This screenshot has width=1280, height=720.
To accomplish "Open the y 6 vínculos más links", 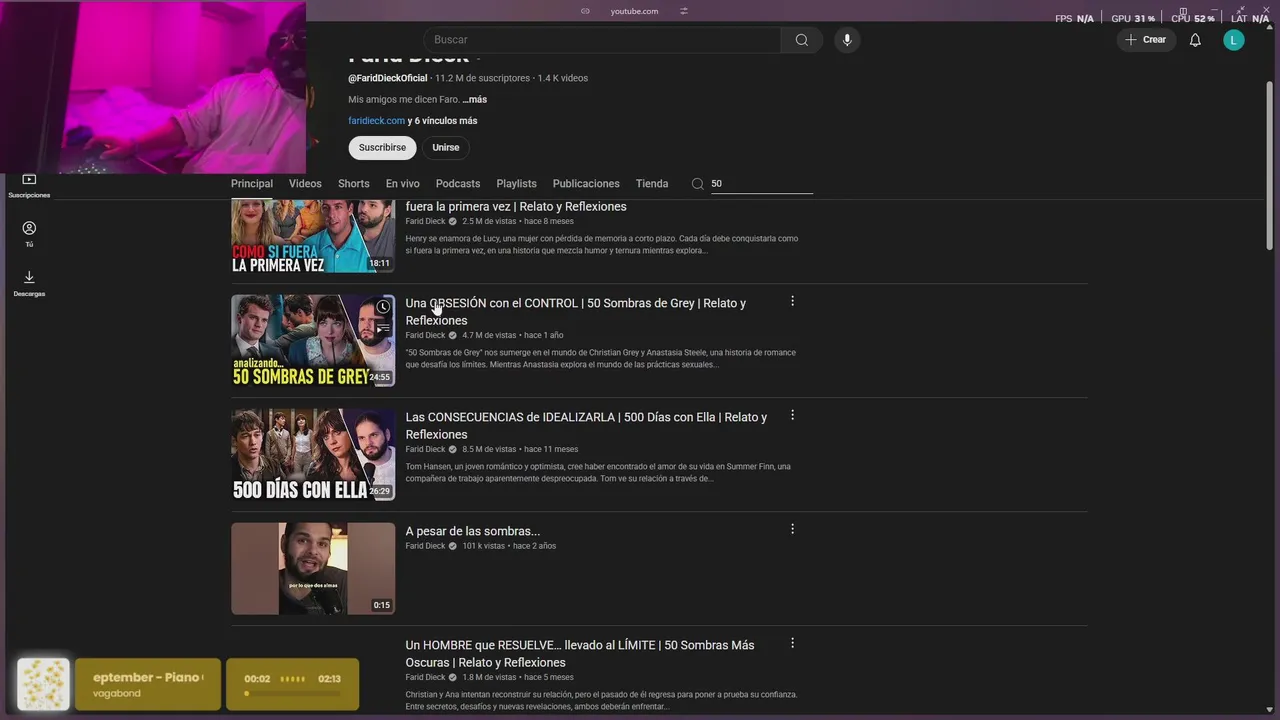I will pos(442,121).
